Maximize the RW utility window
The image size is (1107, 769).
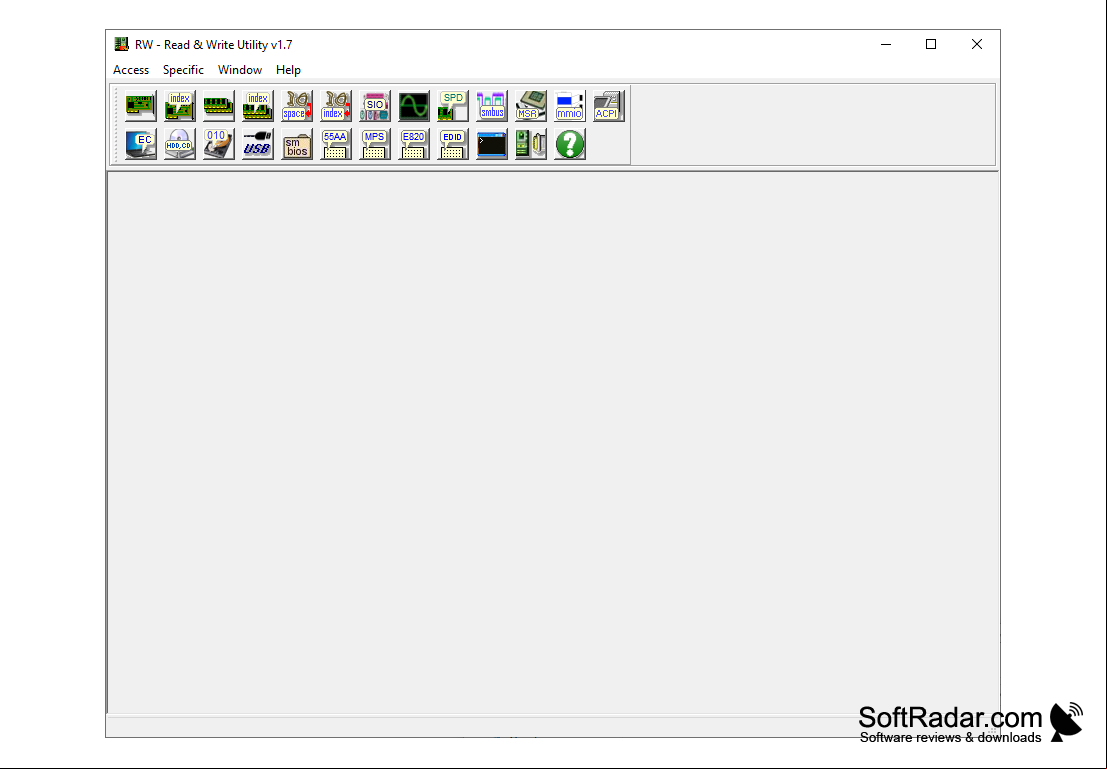(931, 44)
